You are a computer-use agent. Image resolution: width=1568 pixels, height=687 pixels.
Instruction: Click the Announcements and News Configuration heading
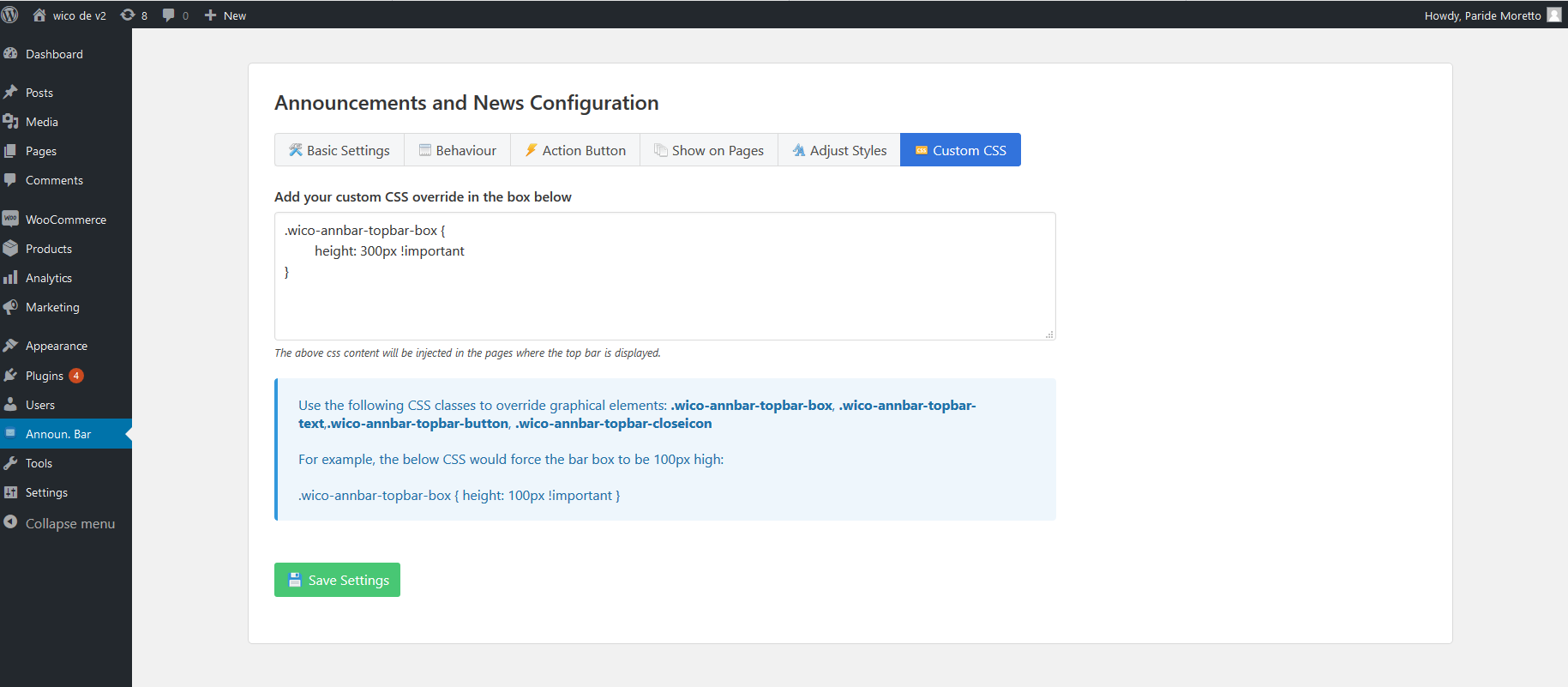tap(466, 102)
